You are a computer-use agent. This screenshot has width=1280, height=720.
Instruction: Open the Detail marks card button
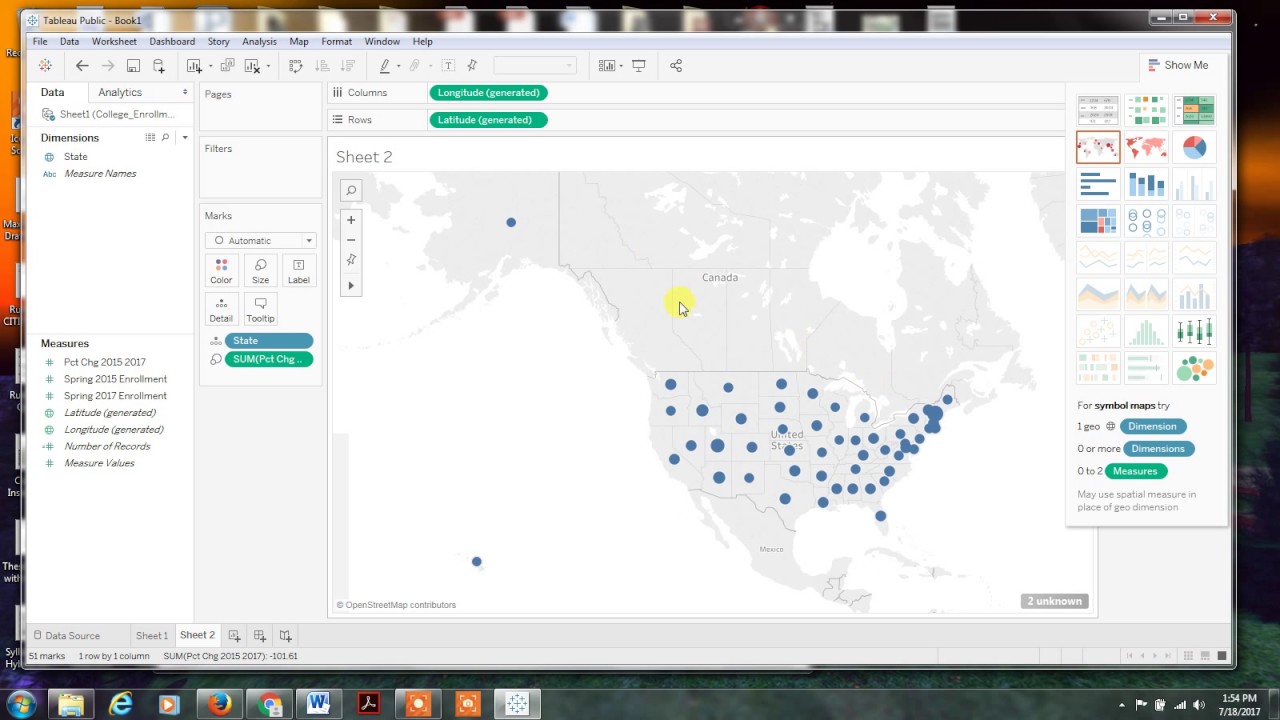pyautogui.click(x=221, y=309)
